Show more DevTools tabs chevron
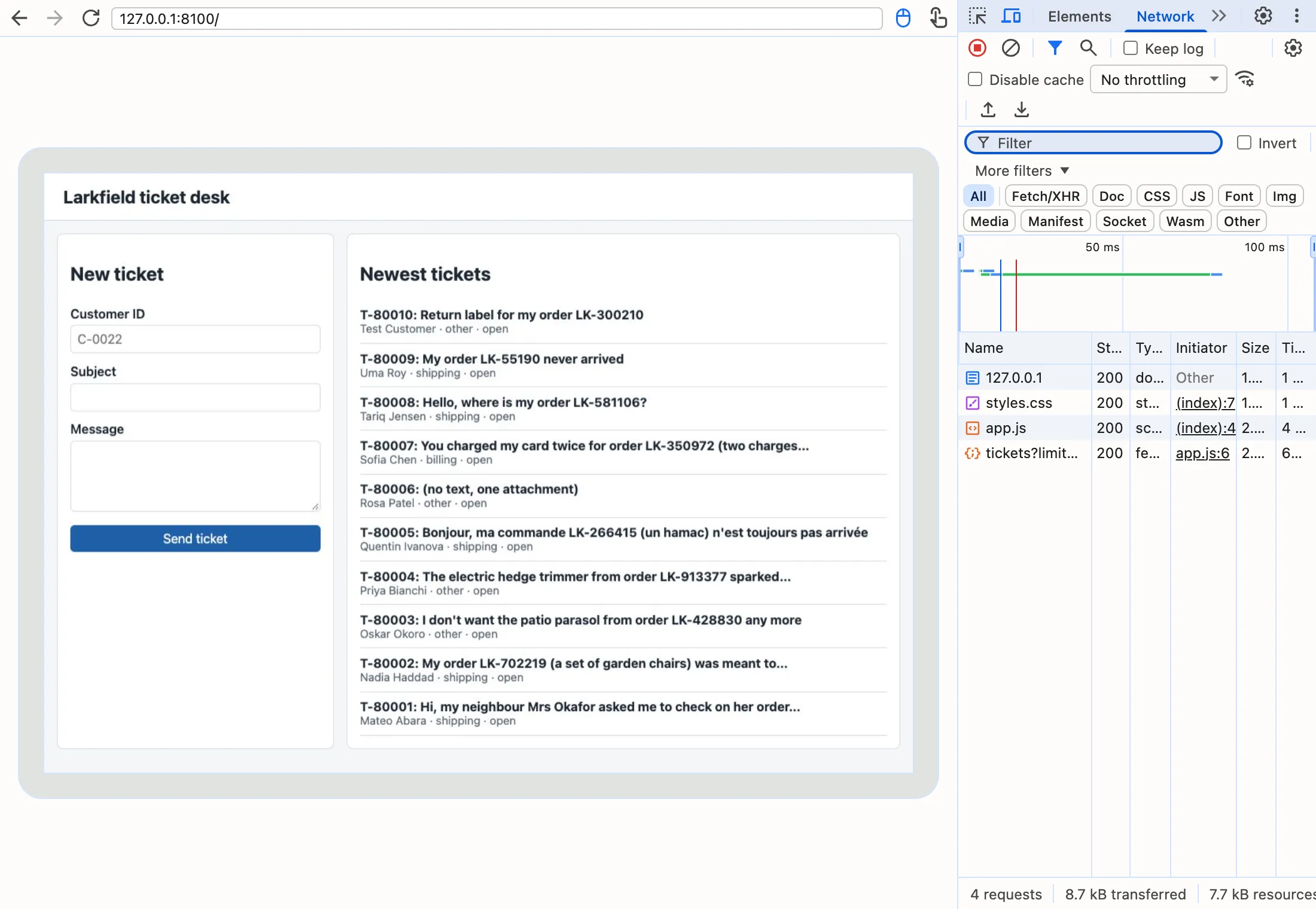 point(1219,16)
